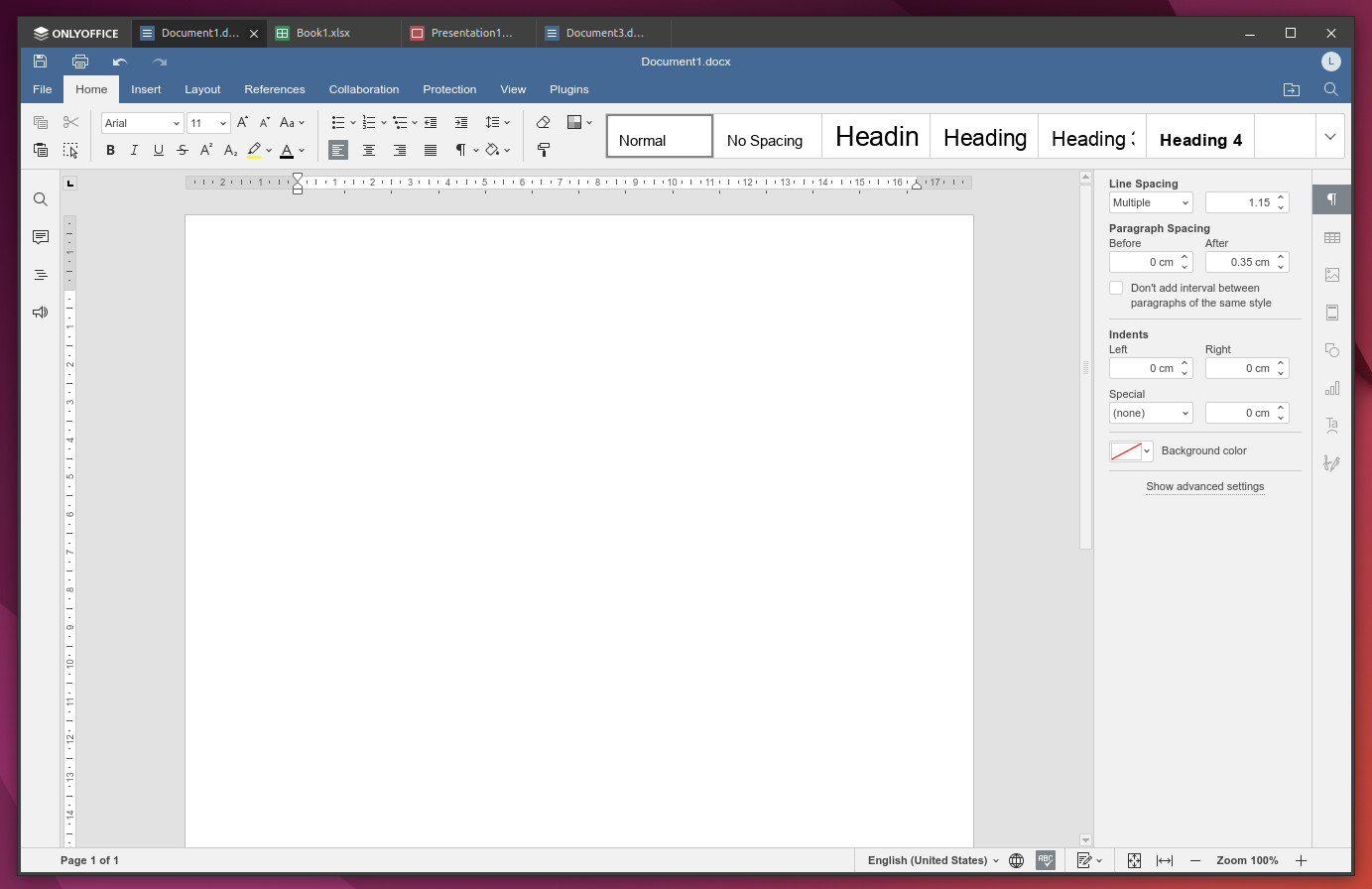This screenshot has width=1372, height=889.
Task: Open the File menu
Action: pyautogui.click(x=43, y=89)
